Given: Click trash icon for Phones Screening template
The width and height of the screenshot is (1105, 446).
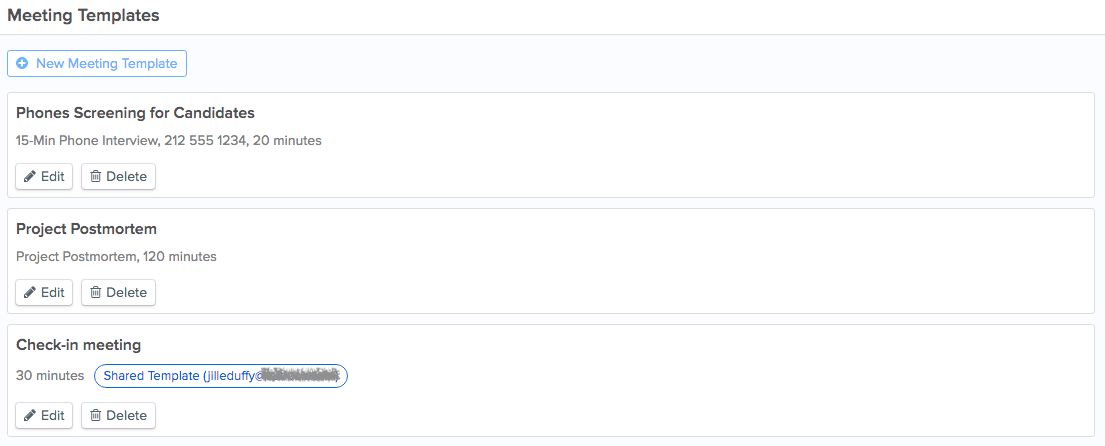Looking at the screenshot, I should [96, 177].
